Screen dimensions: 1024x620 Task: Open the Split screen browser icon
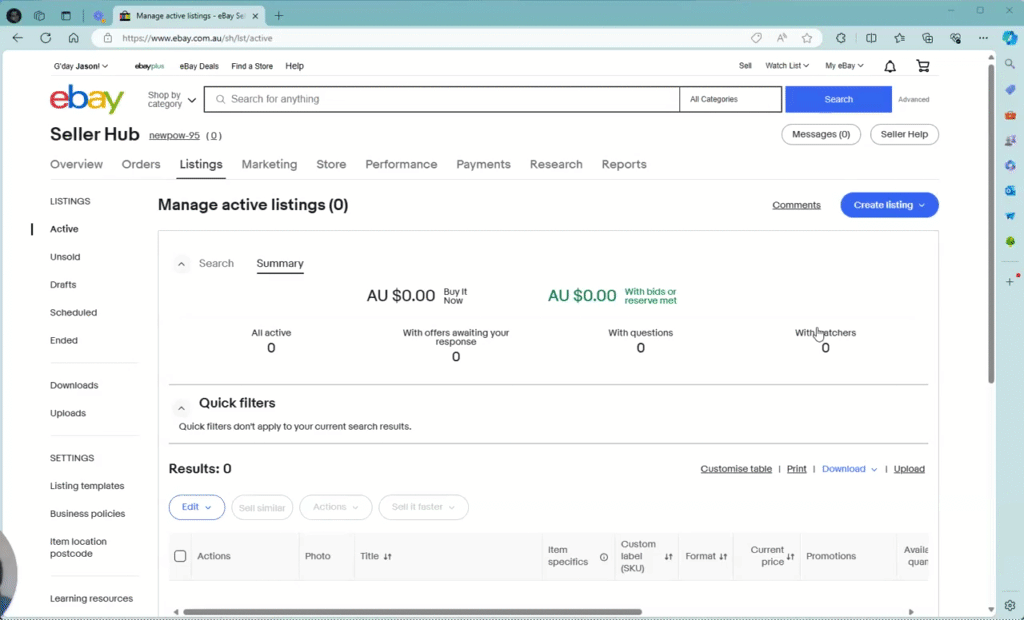click(871, 36)
